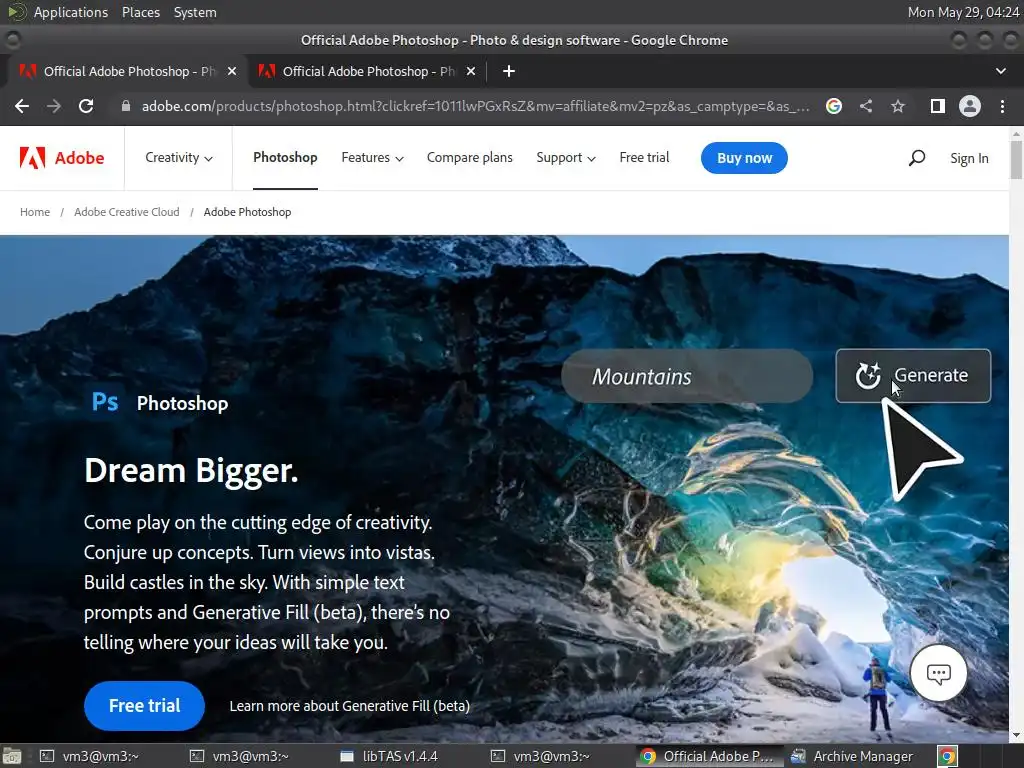Open the Chrome profile avatar

pyautogui.click(x=970, y=106)
